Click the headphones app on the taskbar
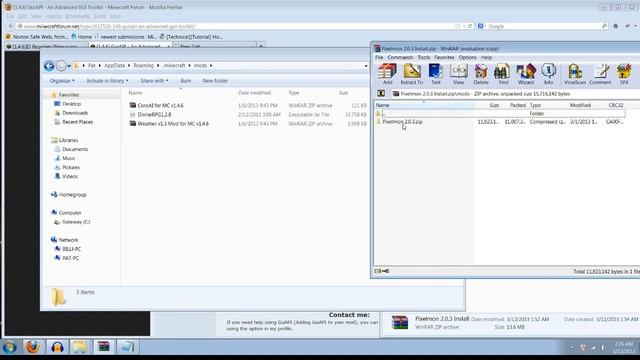Viewport: 640px width, 360px height. tap(57, 347)
